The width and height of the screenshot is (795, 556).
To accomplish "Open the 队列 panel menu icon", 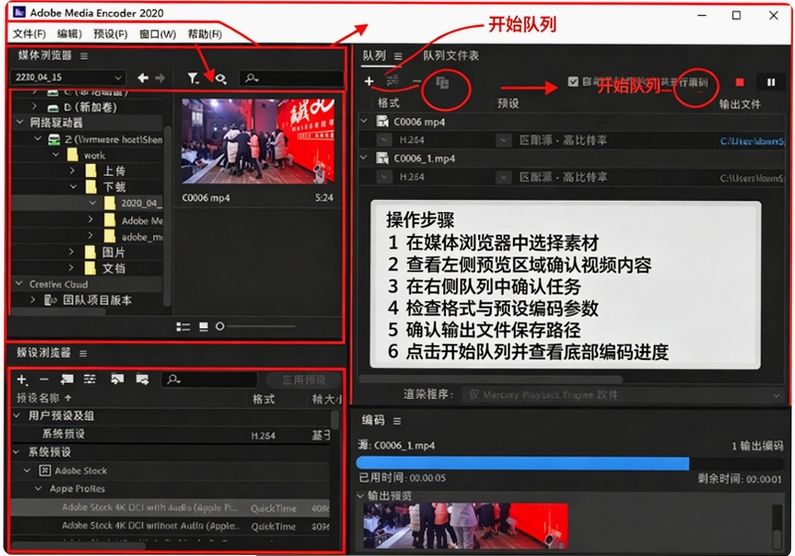I will (398, 56).
